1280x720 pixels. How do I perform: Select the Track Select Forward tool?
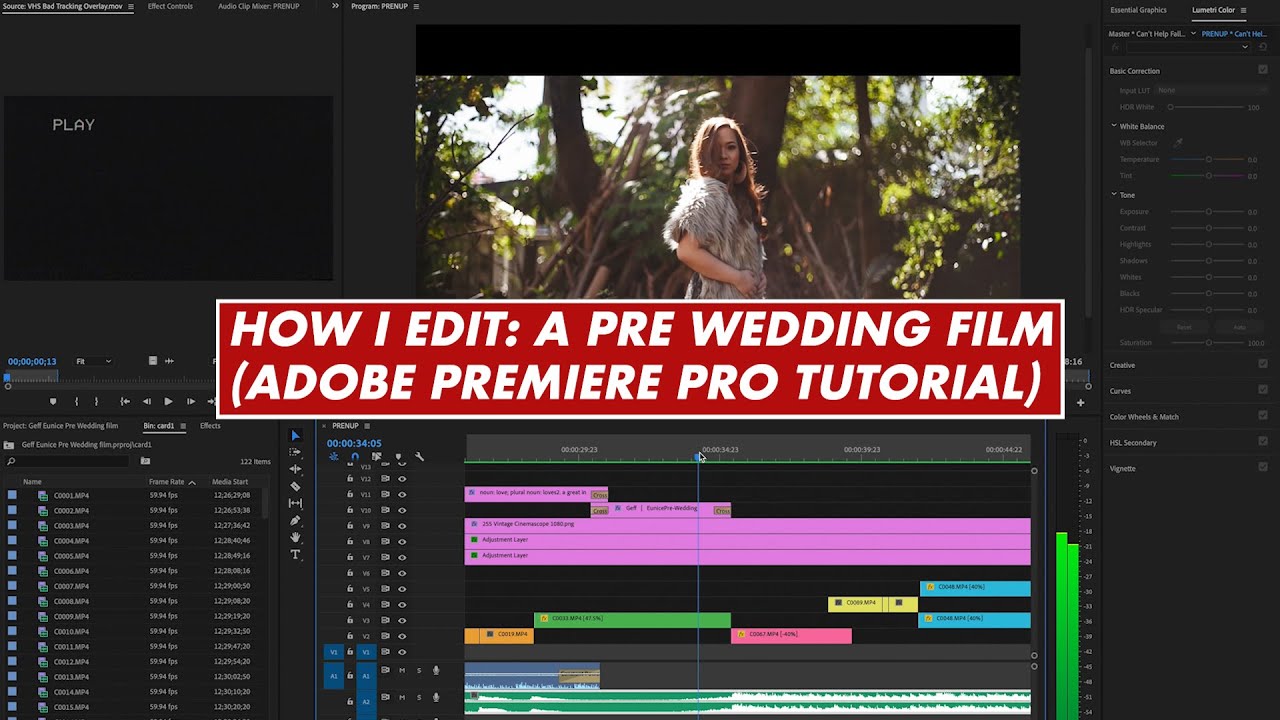click(x=295, y=452)
